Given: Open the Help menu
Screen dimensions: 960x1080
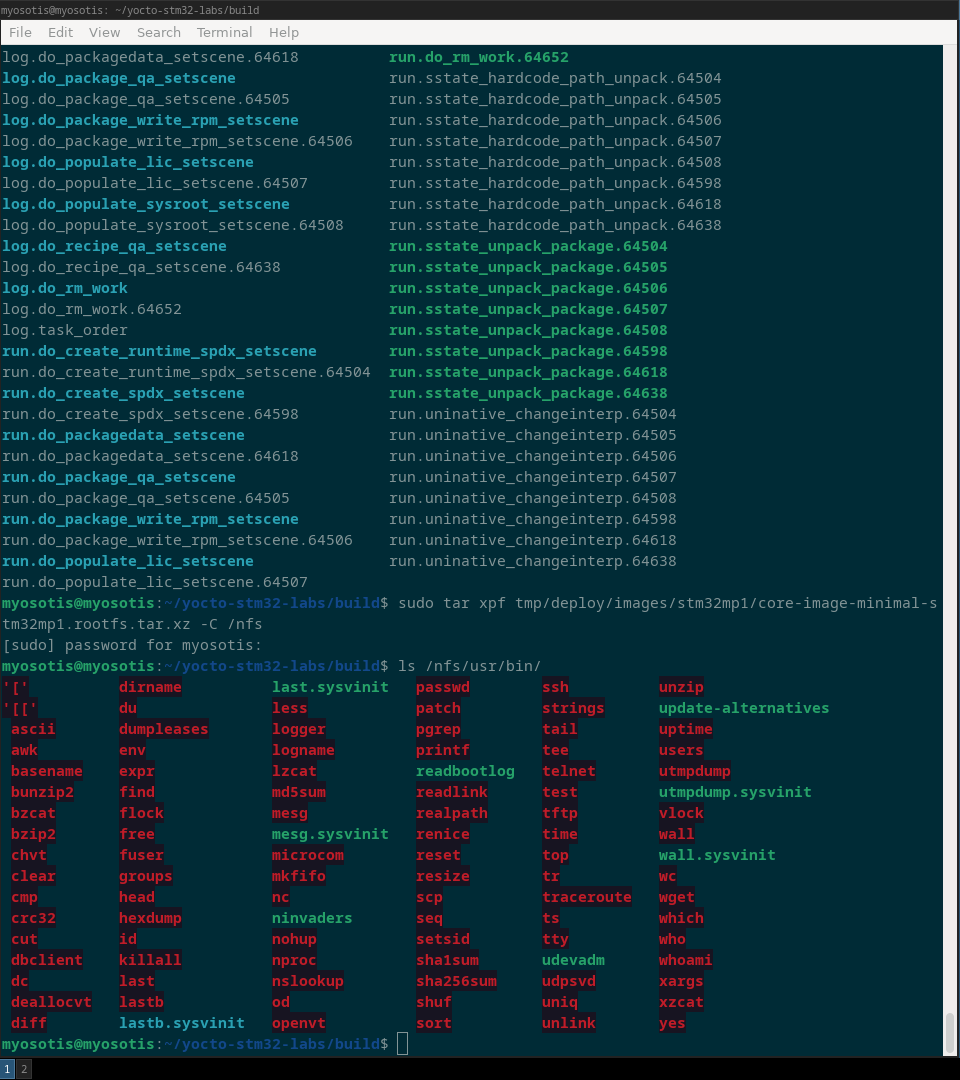Looking at the screenshot, I should pyautogui.click(x=284, y=32).
